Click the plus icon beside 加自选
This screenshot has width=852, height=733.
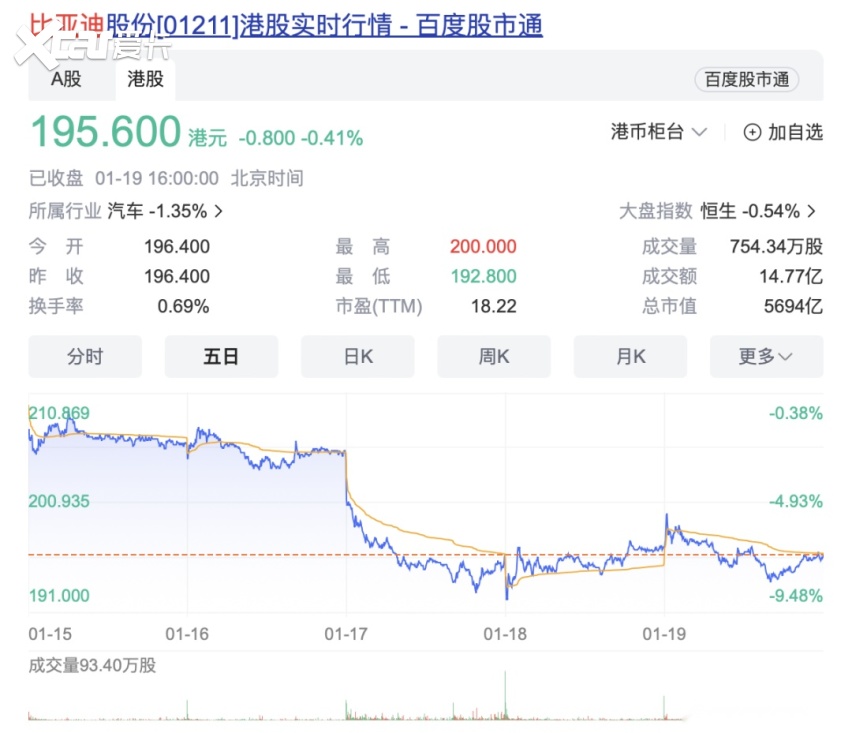(753, 132)
